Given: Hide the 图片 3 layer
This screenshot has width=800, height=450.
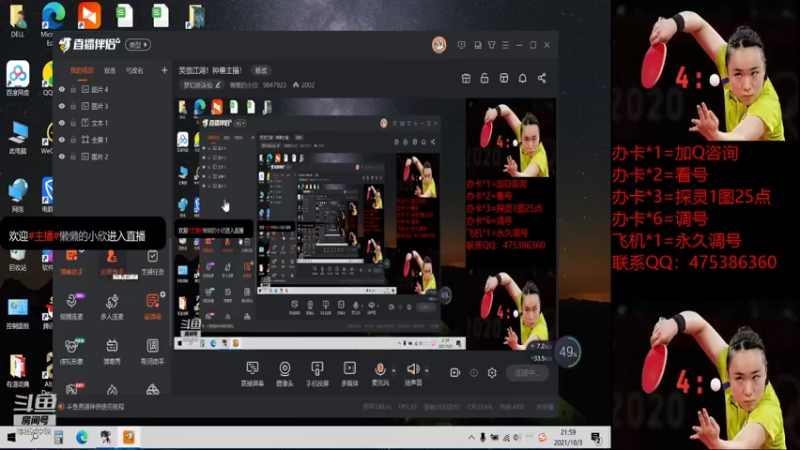Looking at the screenshot, I should [x=62, y=106].
